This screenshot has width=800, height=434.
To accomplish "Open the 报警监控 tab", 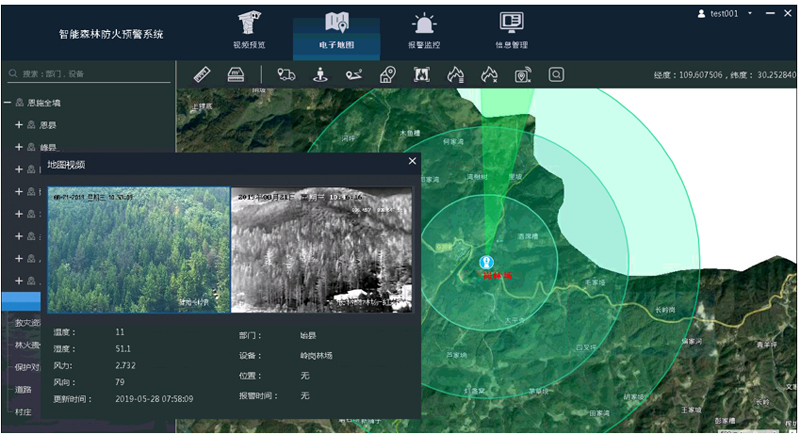I will click(x=425, y=30).
